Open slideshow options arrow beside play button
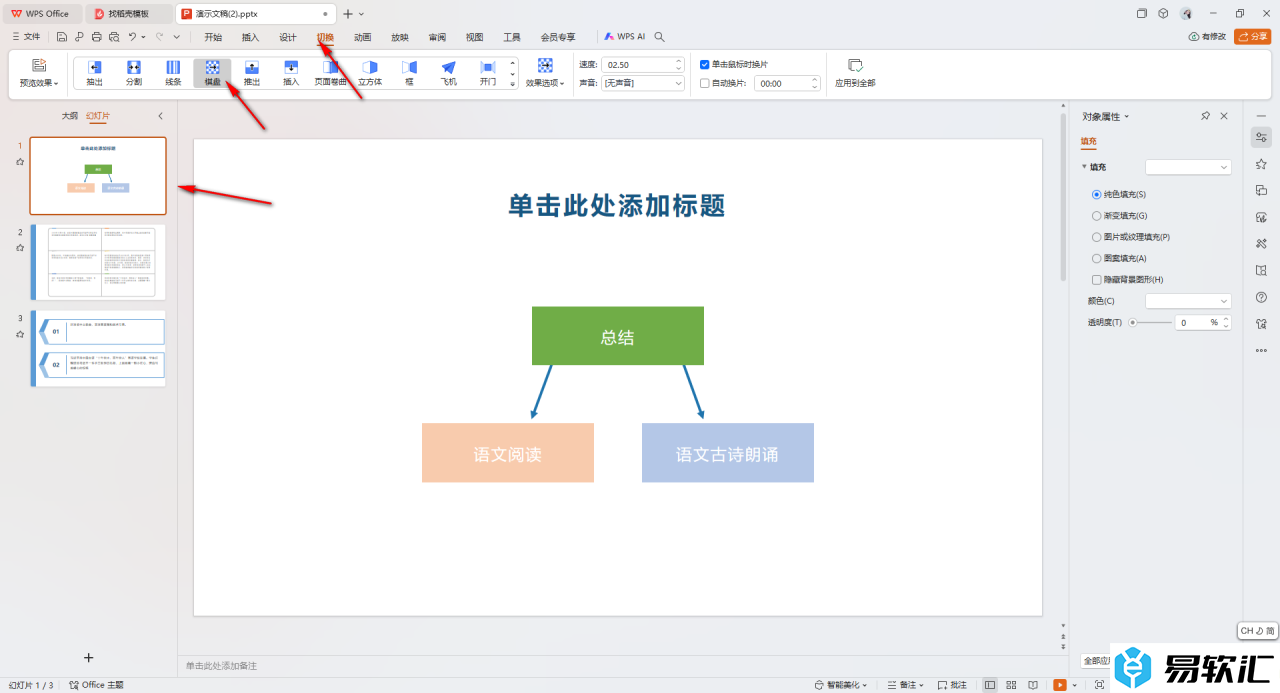 1074,685
